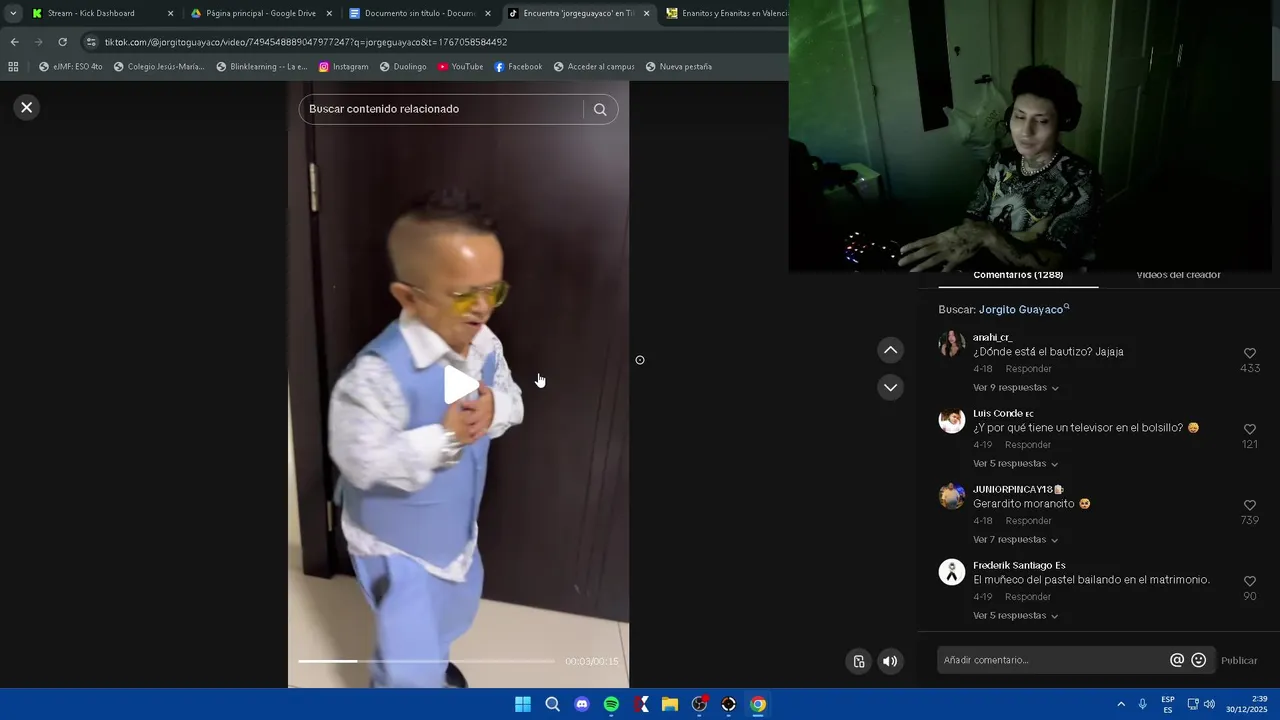Click the small circle icon right of the video
Image resolution: width=1280 pixels, height=720 pixels.
click(640, 360)
